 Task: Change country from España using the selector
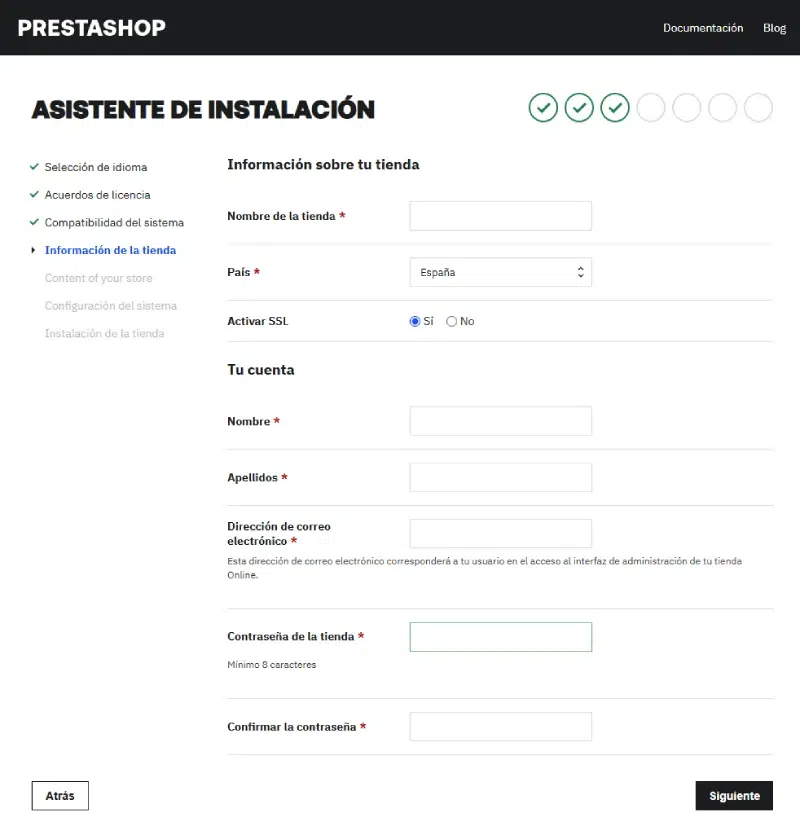click(x=500, y=271)
